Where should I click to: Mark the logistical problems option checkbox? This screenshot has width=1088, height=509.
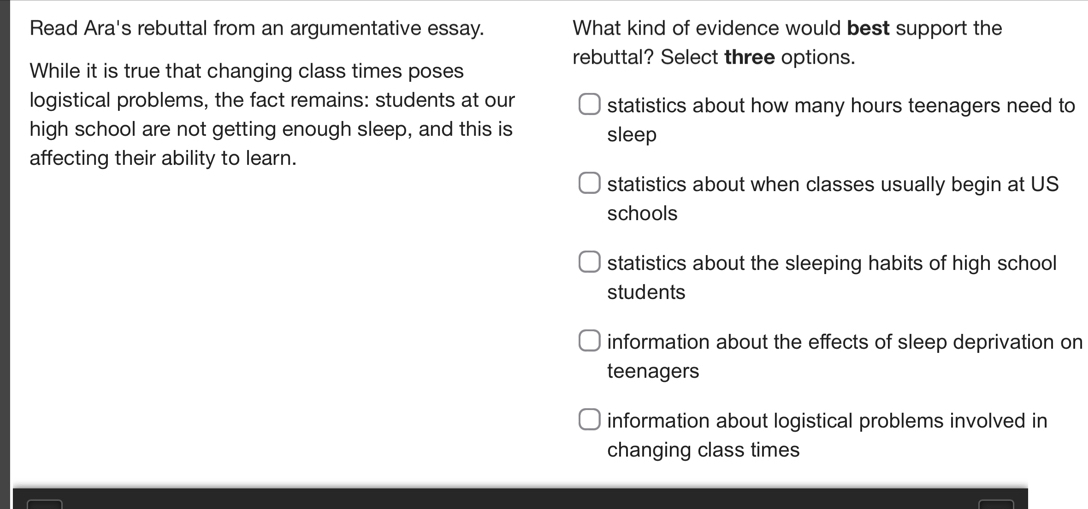(589, 421)
